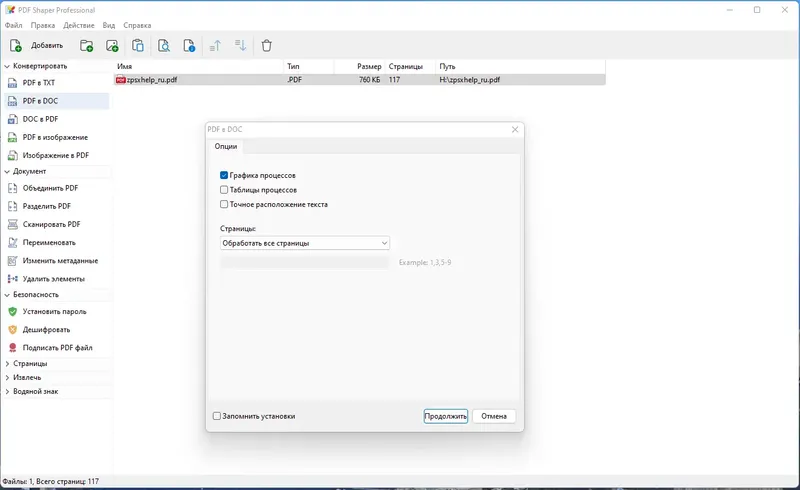Open the Правка menu
This screenshot has width=800, height=490.
pos(43,25)
